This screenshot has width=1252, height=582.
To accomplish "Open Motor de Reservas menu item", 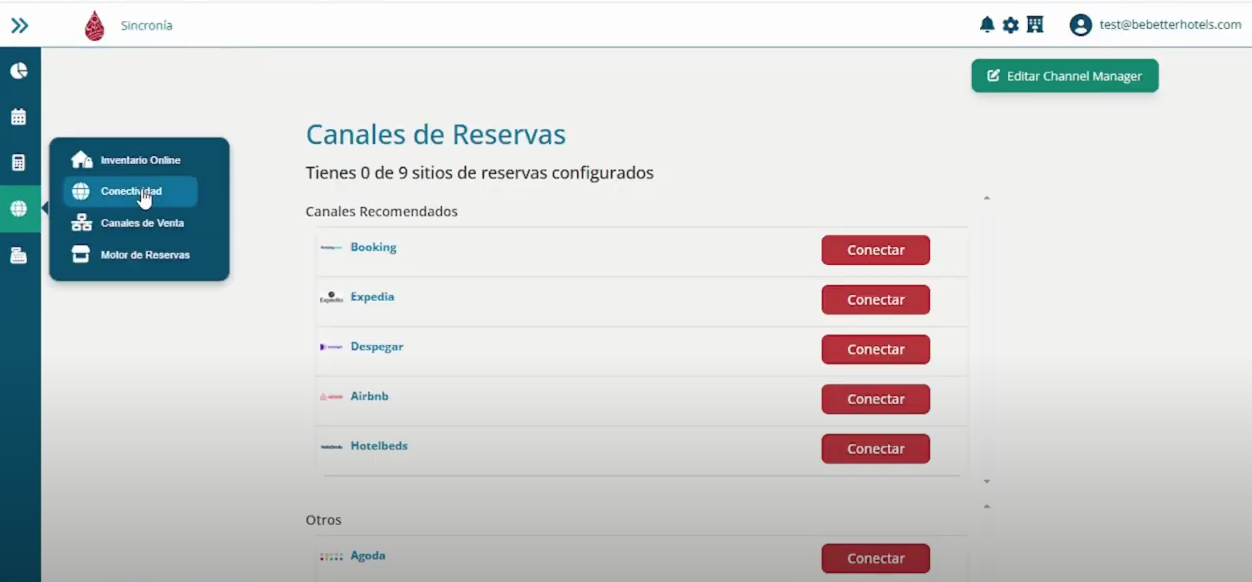I will coord(130,255).
